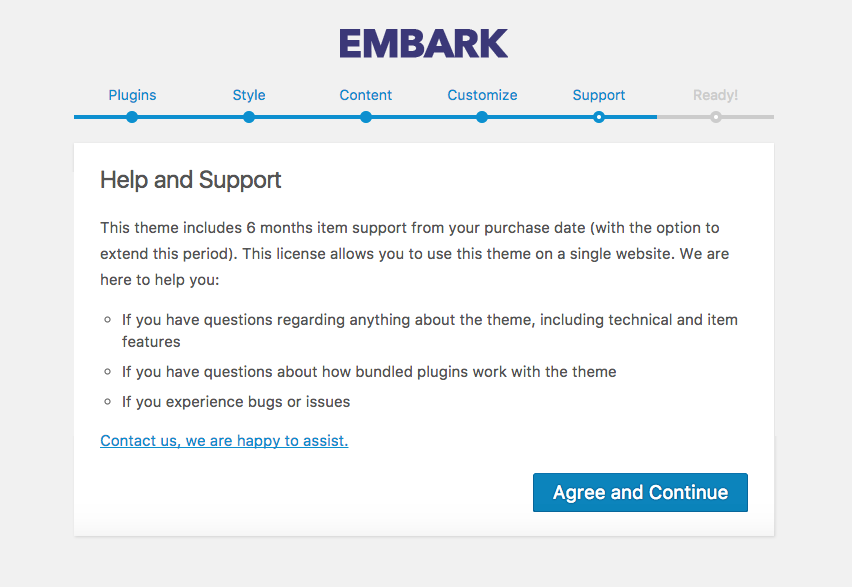
Task: Open the Style step label
Action: click(x=249, y=95)
